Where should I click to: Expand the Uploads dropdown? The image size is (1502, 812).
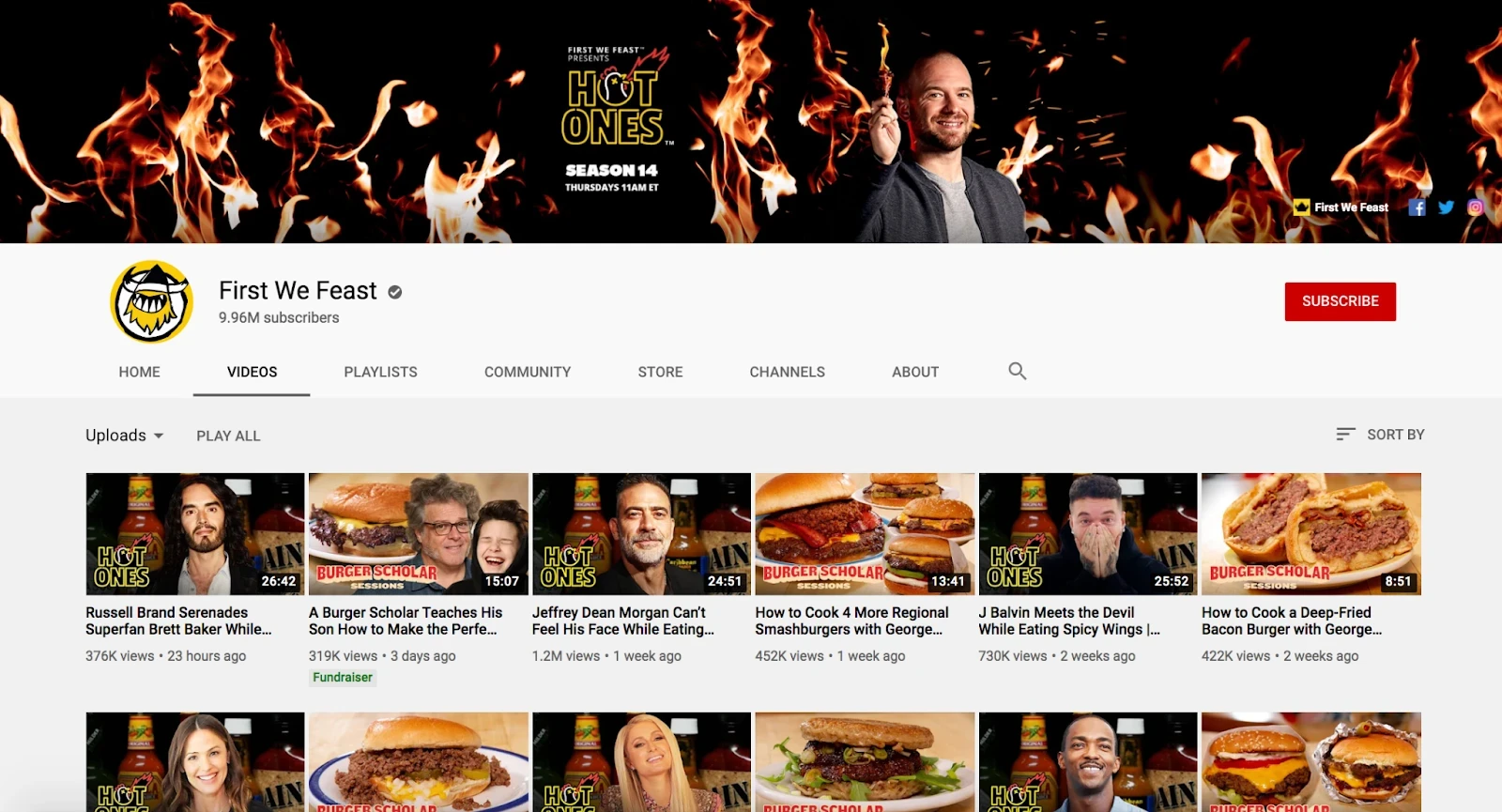pos(125,436)
